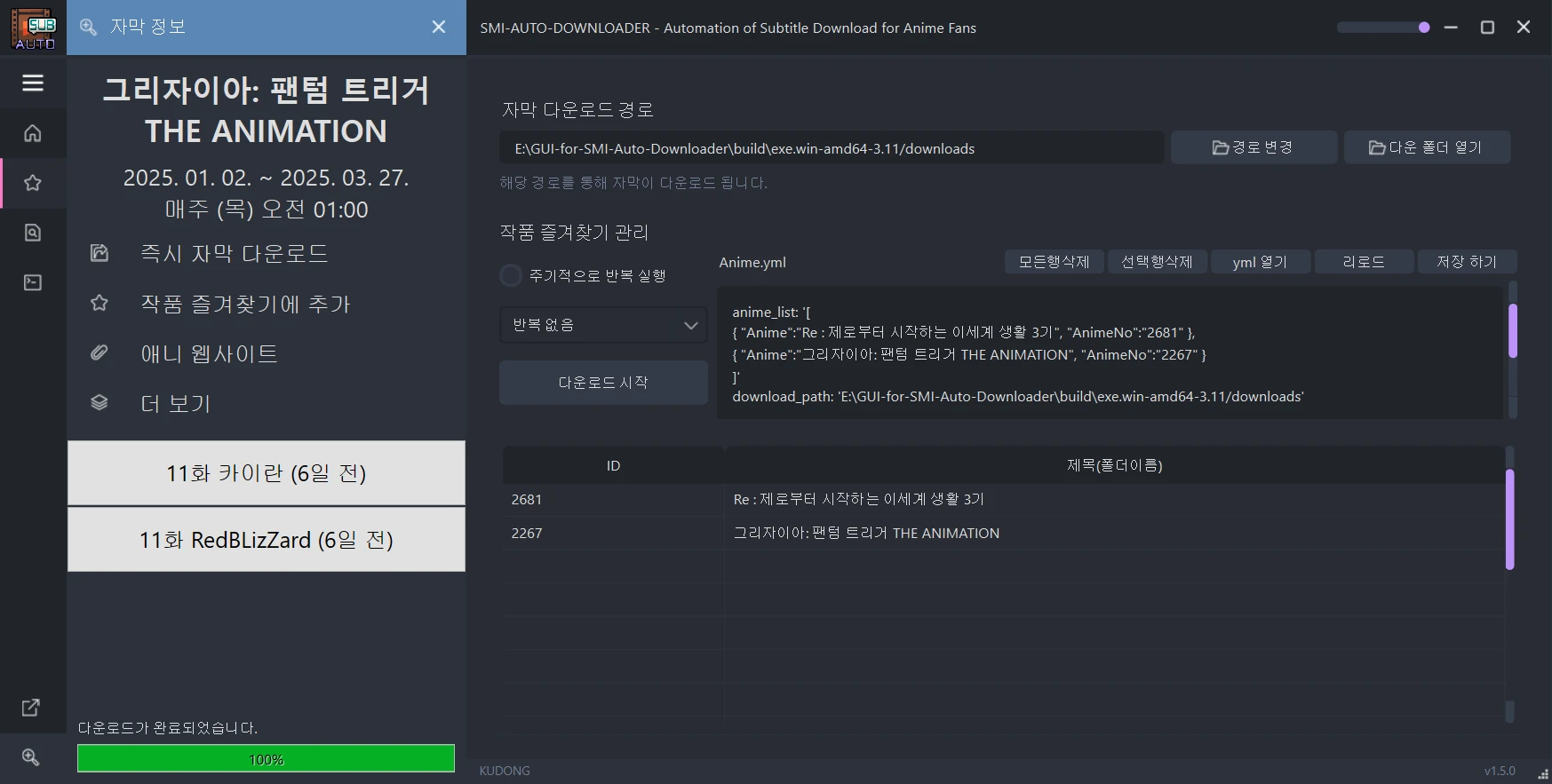This screenshot has height=784, width=1552.
Task: Click the 제목(폴더이름) column header
Action: (x=1114, y=465)
